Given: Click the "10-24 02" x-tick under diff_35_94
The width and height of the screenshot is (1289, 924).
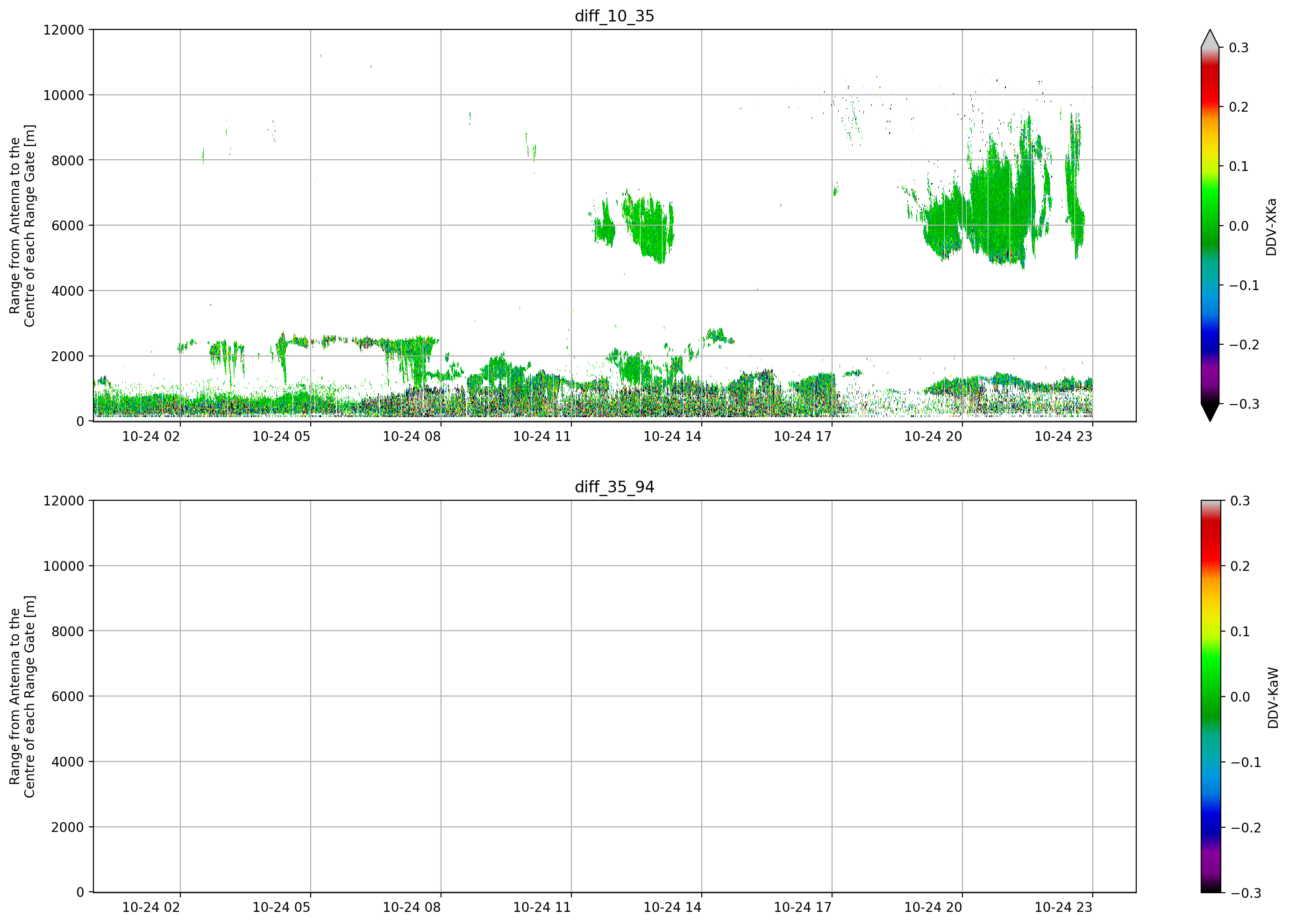Looking at the screenshot, I should pos(151,908).
